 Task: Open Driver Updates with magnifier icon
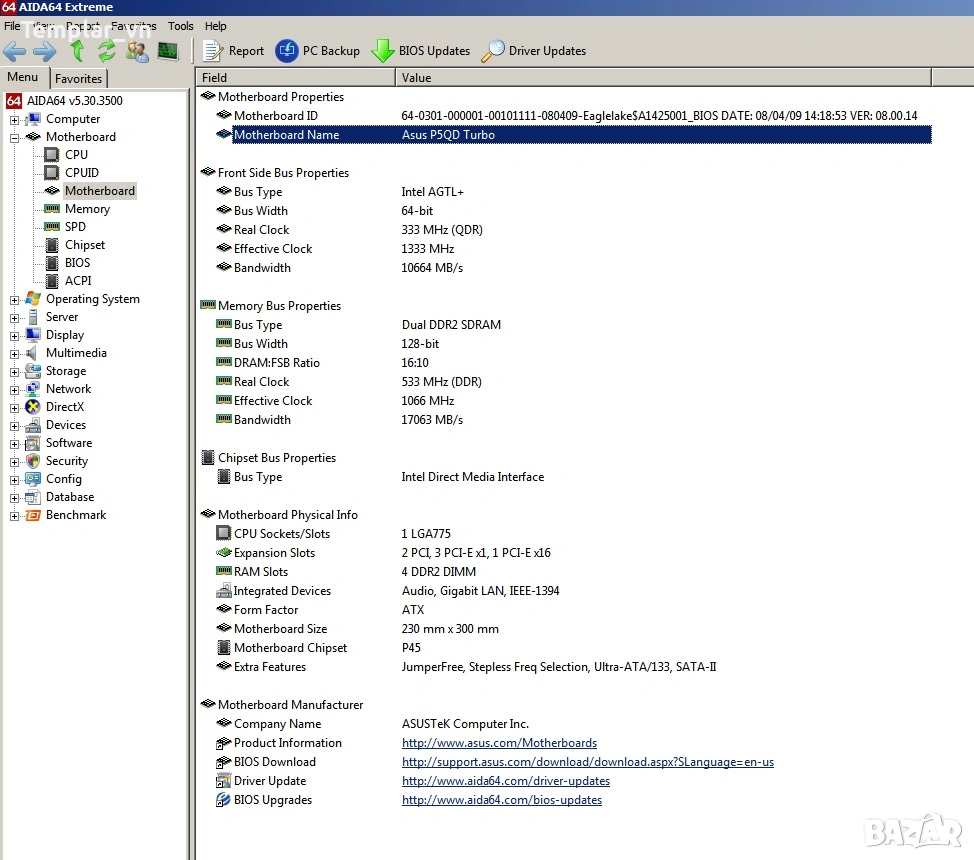[x=534, y=51]
